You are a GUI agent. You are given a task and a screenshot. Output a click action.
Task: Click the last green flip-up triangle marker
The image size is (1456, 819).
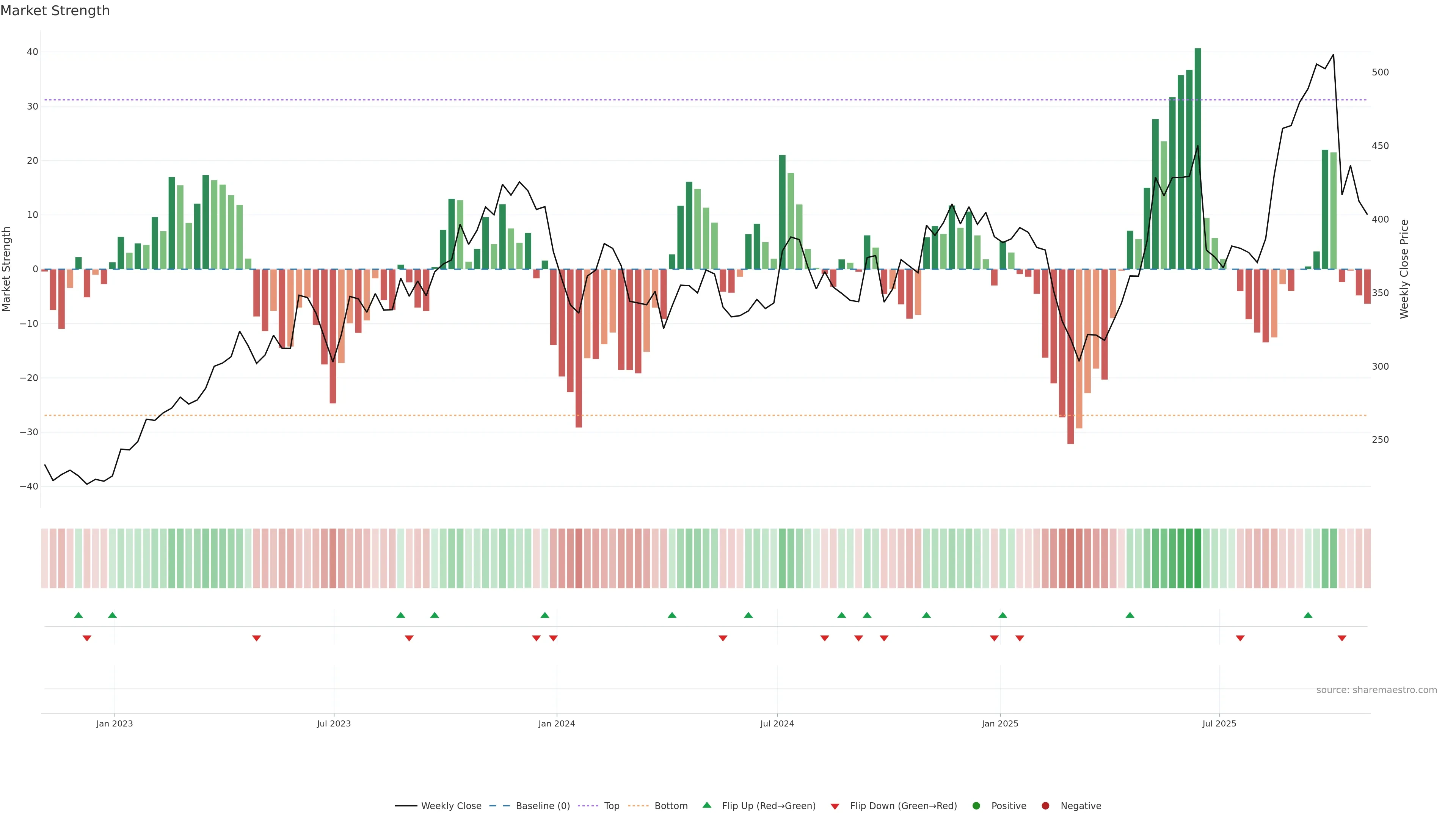click(x=1308, y=615)
